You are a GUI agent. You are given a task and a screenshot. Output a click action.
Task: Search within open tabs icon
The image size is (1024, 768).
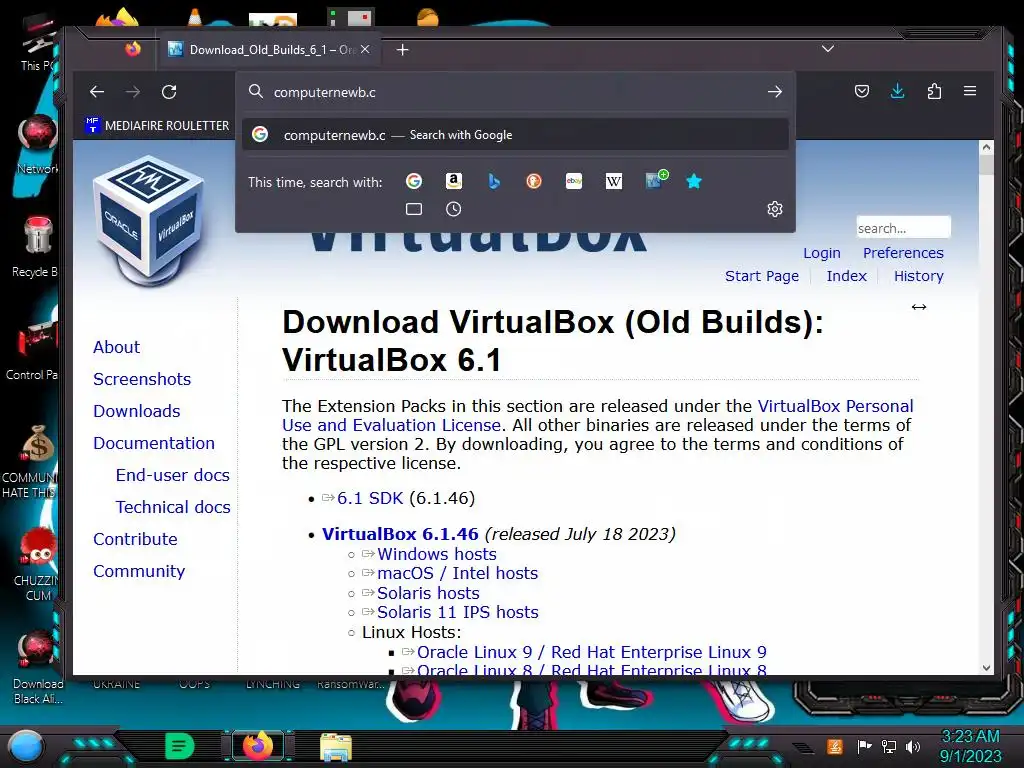tap(414, 209)
